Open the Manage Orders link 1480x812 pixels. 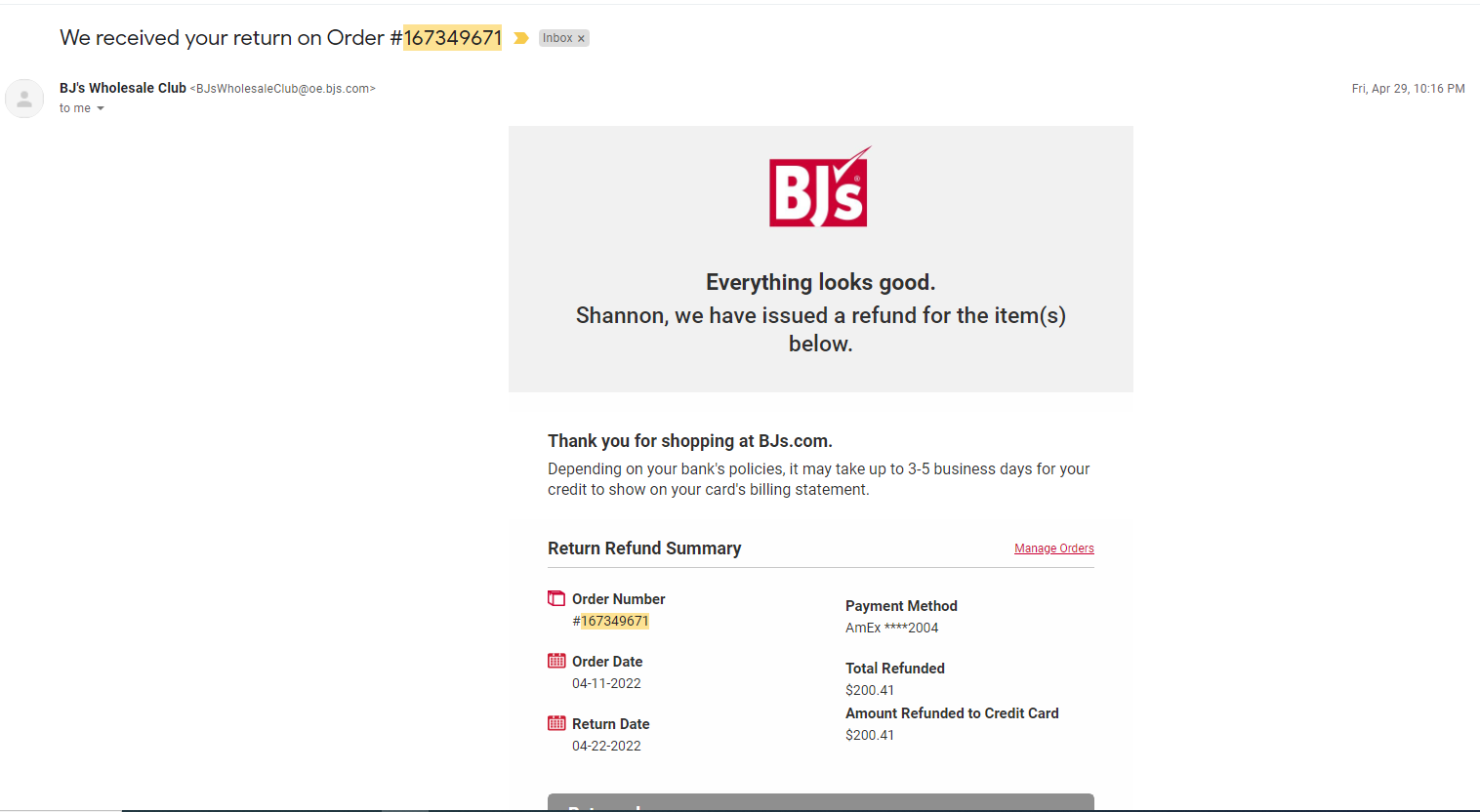(x=1054, y=548)
